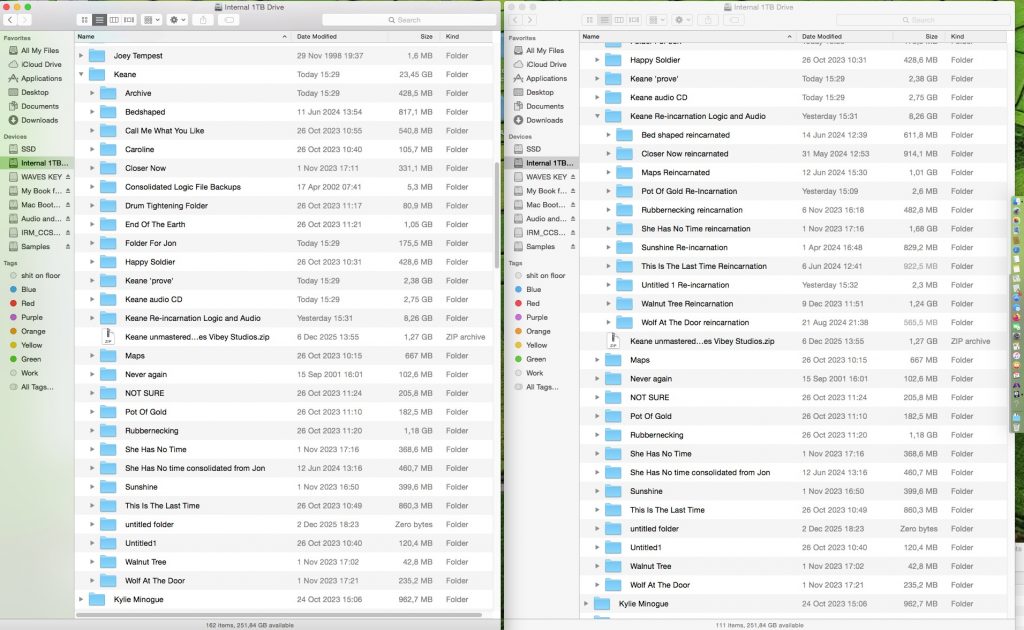Switch left window to icon view
This screenshot has width=1024, height=630.
click(x=85, y=19)
